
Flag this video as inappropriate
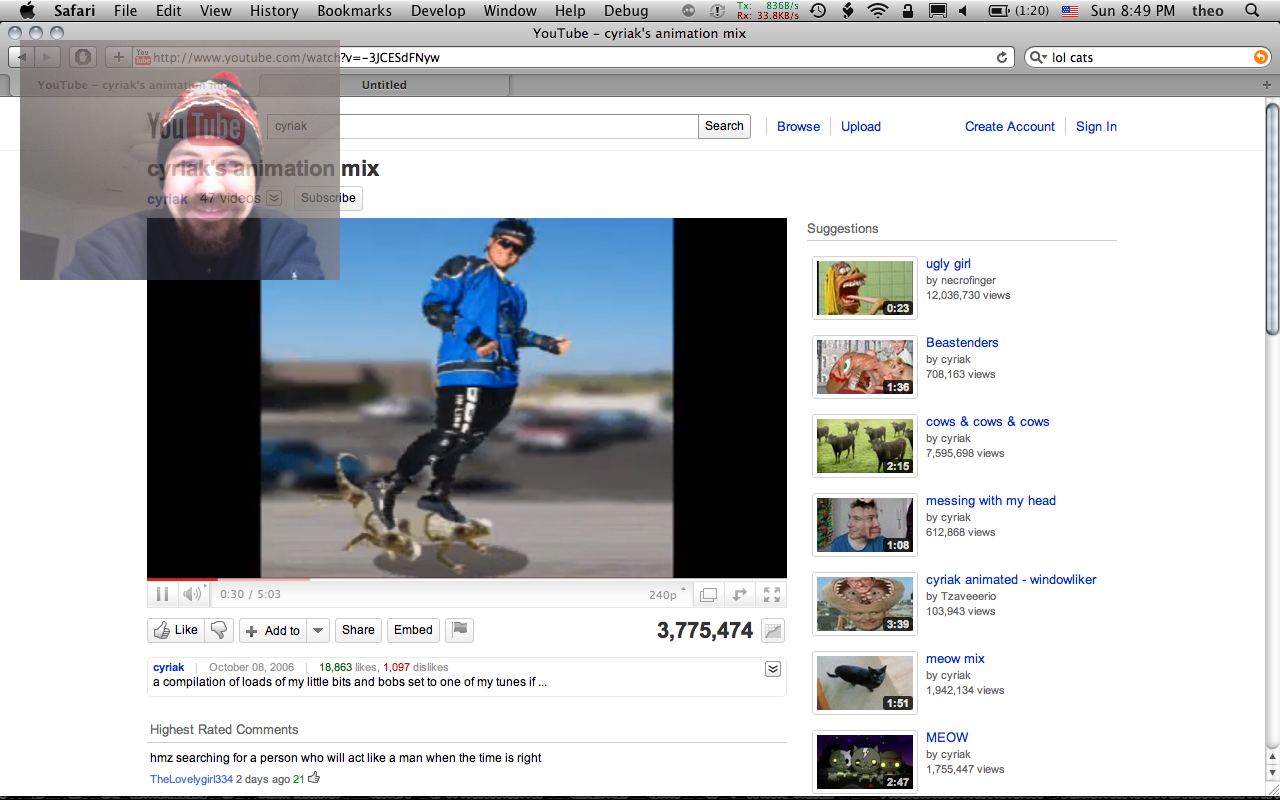click(x=459, y=630)
